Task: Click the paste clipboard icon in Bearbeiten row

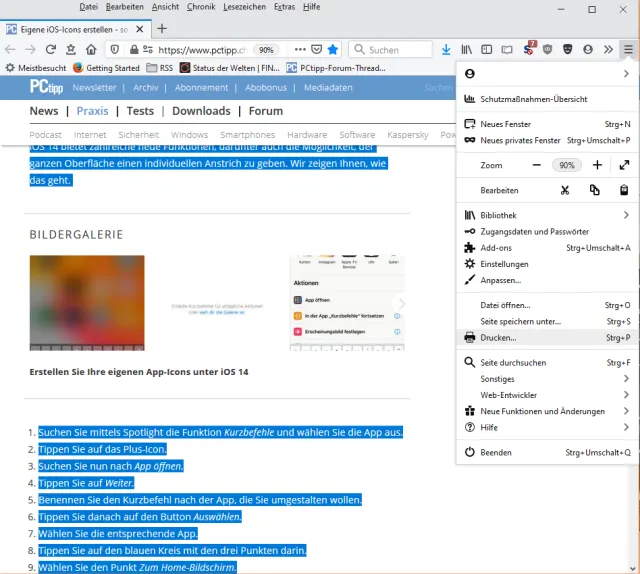Action: (624, 190)
